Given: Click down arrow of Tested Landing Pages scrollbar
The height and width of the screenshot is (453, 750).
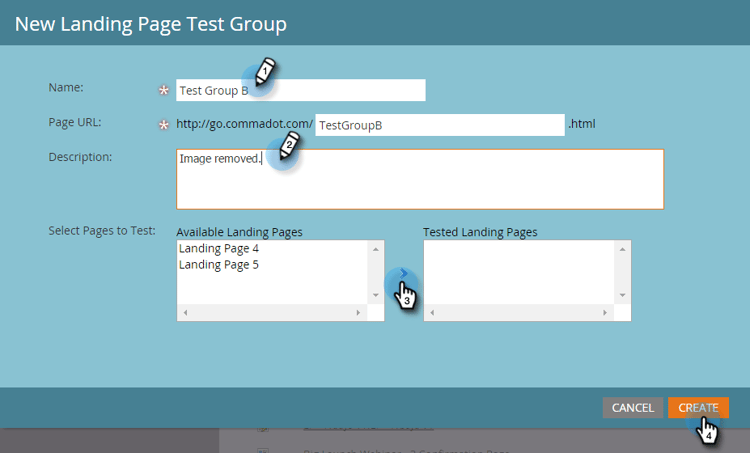Looking at the screenshot, I should 622,295.
